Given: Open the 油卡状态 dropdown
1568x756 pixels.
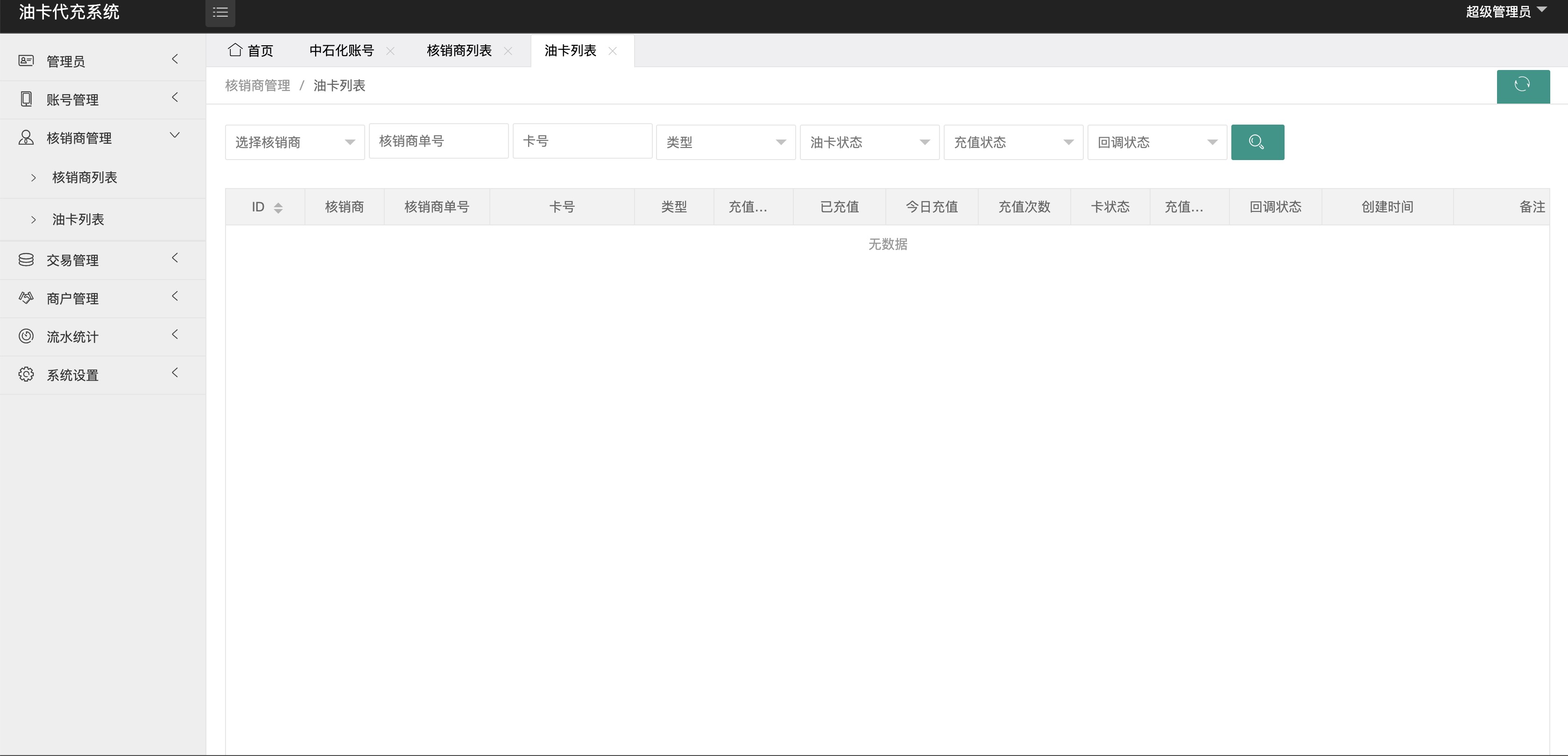Looking at the screenshot, I should point(869,142).
